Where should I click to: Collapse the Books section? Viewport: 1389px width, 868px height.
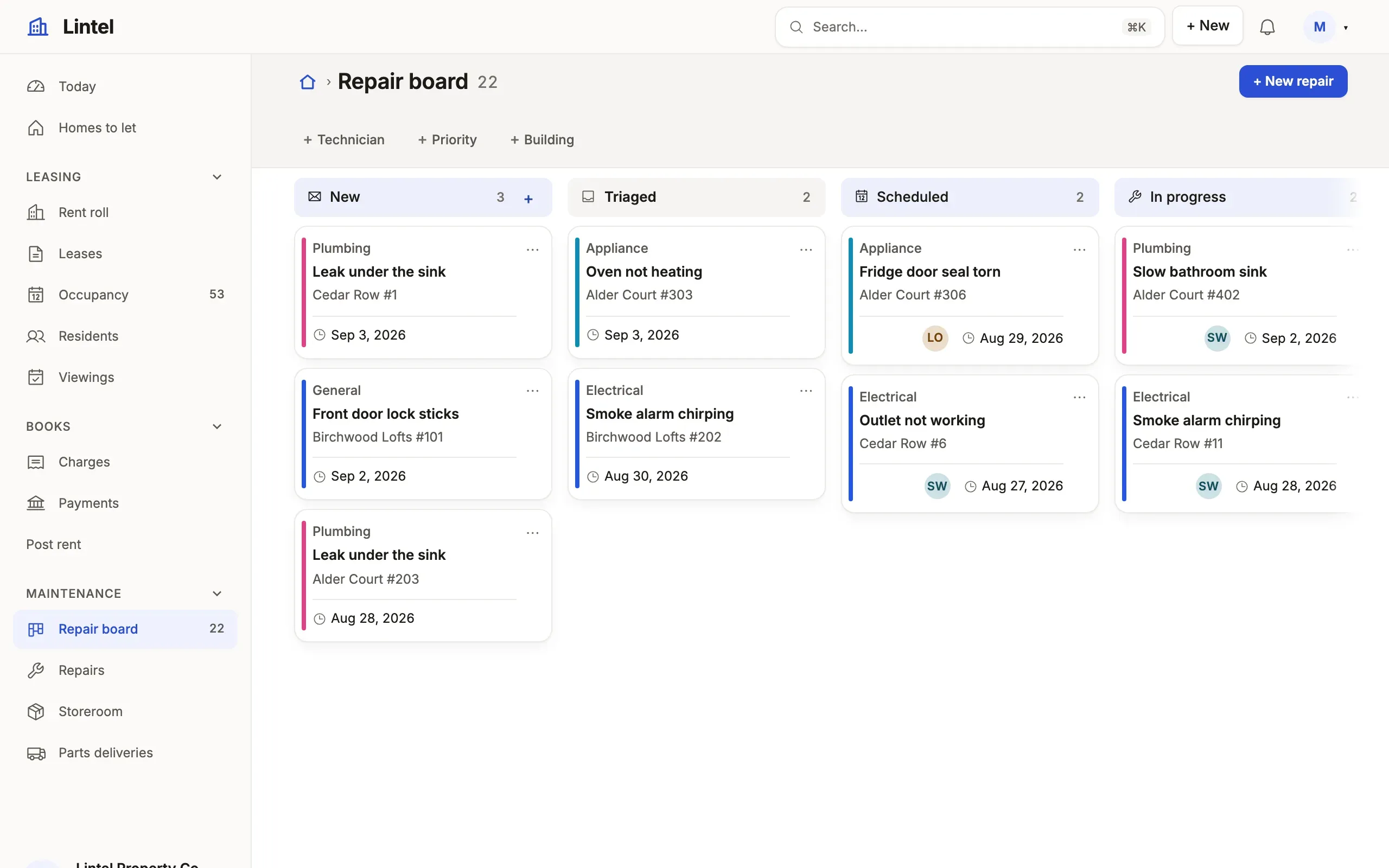coord(217,426)
